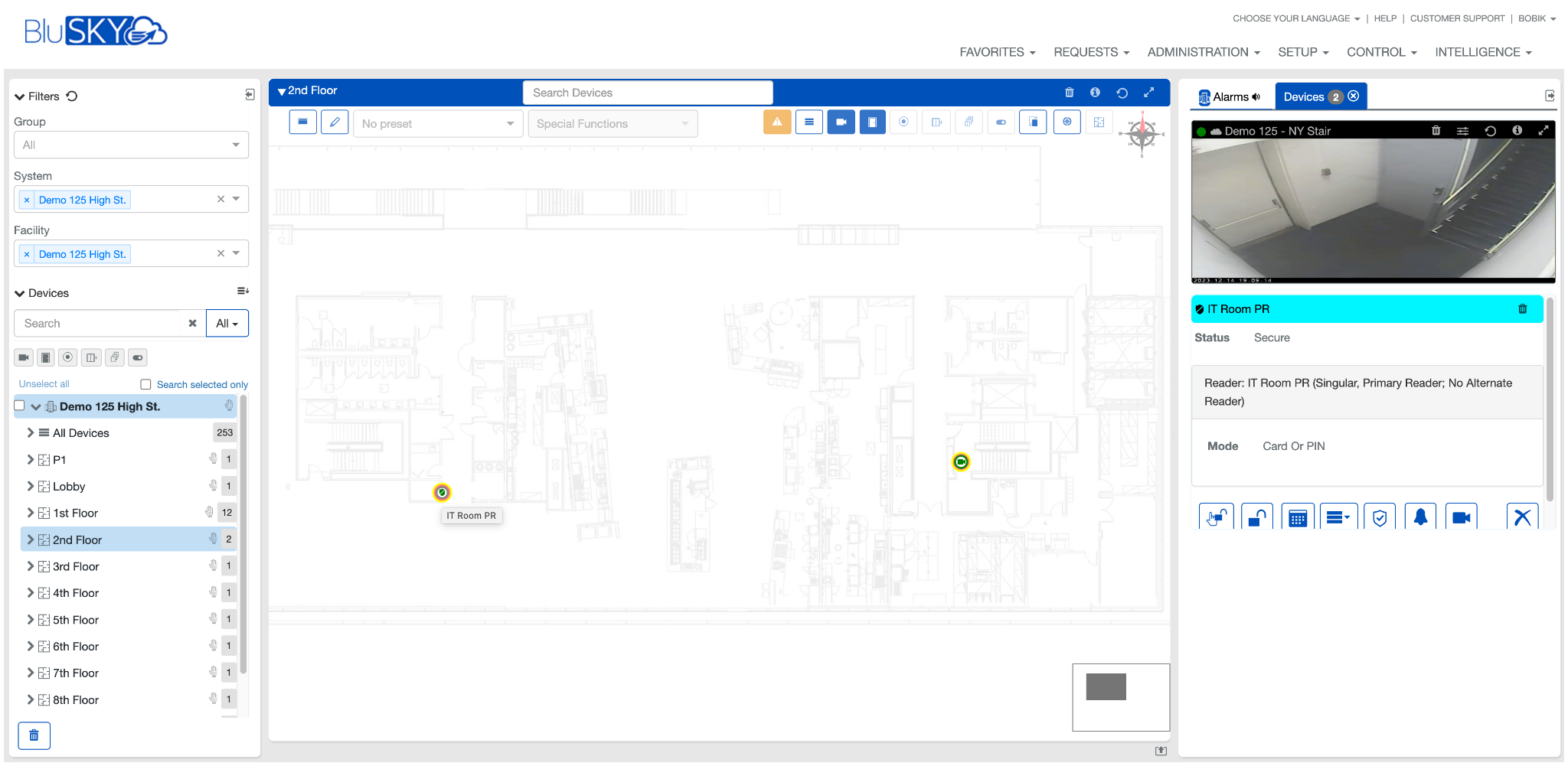The image size is (1568, 766).
Task: Mute the Alarms tab sound
Action: (1256, 97)
